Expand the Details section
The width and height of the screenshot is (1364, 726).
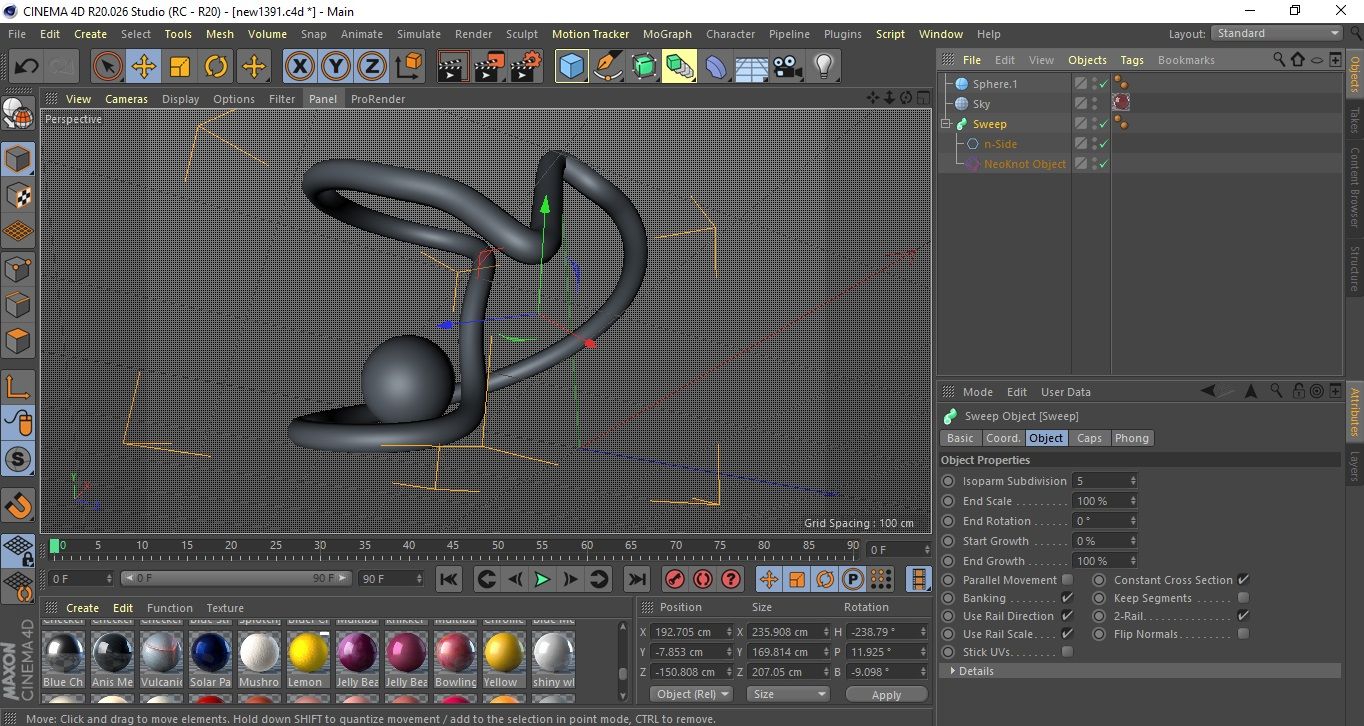(1140, 671)
